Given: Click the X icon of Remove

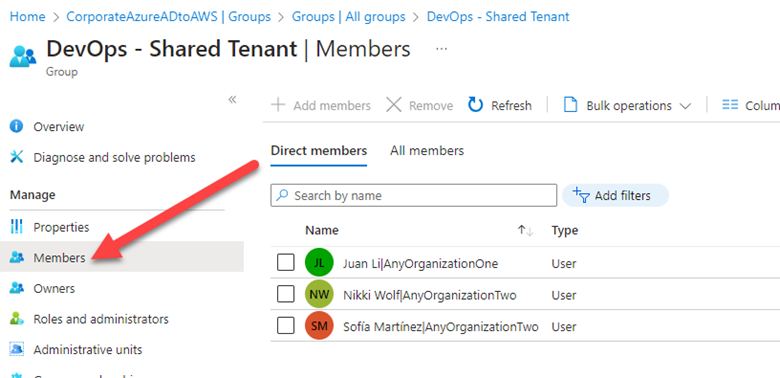Looking at the screenshot, I should 393,105.
